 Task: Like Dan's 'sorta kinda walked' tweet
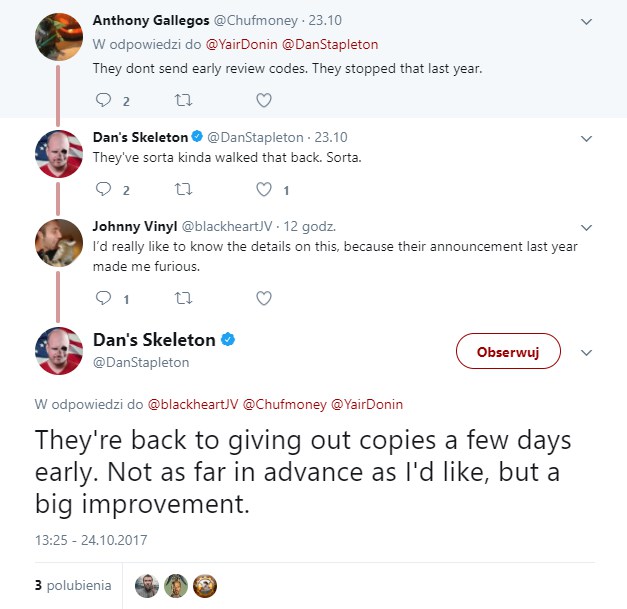pos(263,189)
